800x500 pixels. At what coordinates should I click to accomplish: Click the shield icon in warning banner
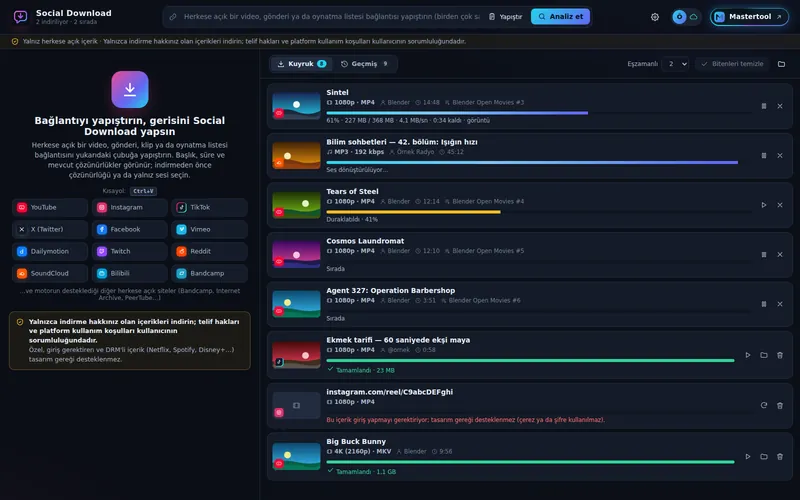tap(15, 41)
